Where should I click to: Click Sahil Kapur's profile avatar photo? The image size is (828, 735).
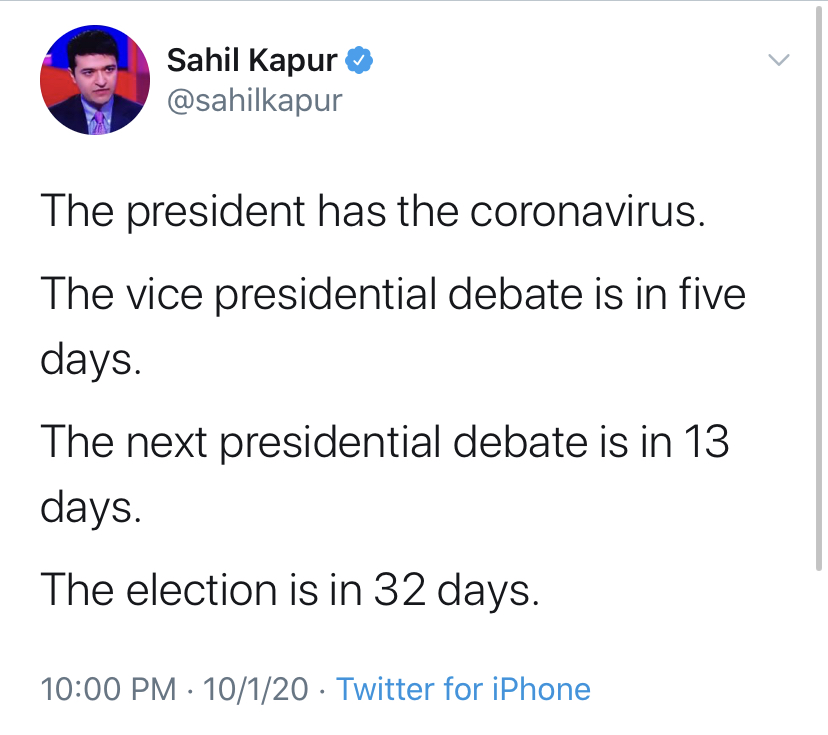(94, 89)
